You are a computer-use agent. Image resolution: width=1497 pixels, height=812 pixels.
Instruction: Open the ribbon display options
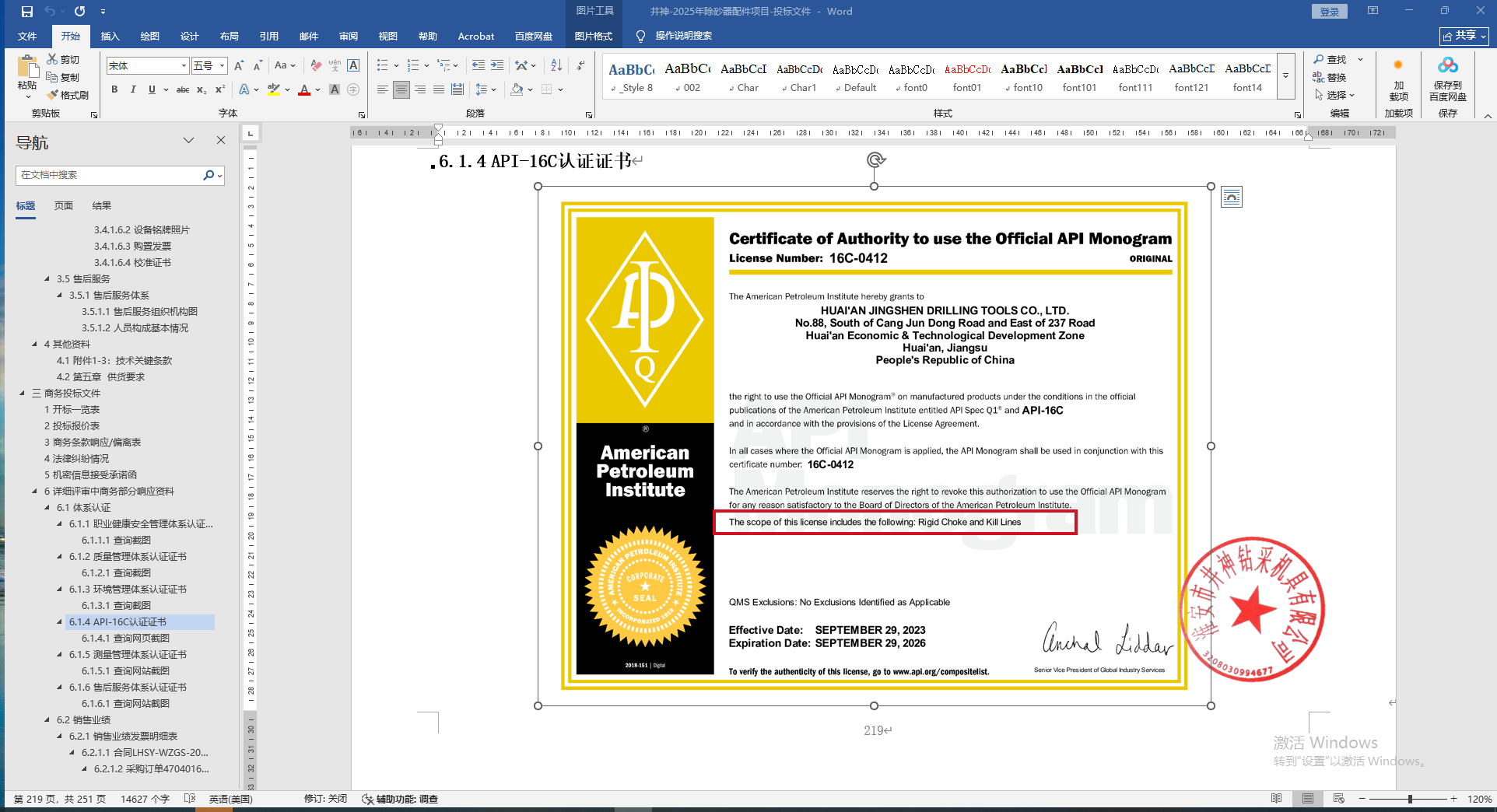1373,11
